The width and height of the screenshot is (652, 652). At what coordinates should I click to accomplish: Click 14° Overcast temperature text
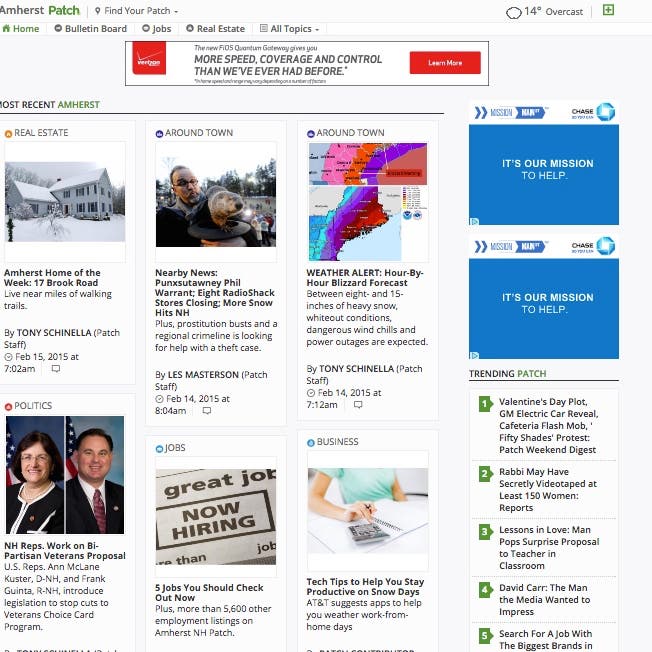[553, 12]
